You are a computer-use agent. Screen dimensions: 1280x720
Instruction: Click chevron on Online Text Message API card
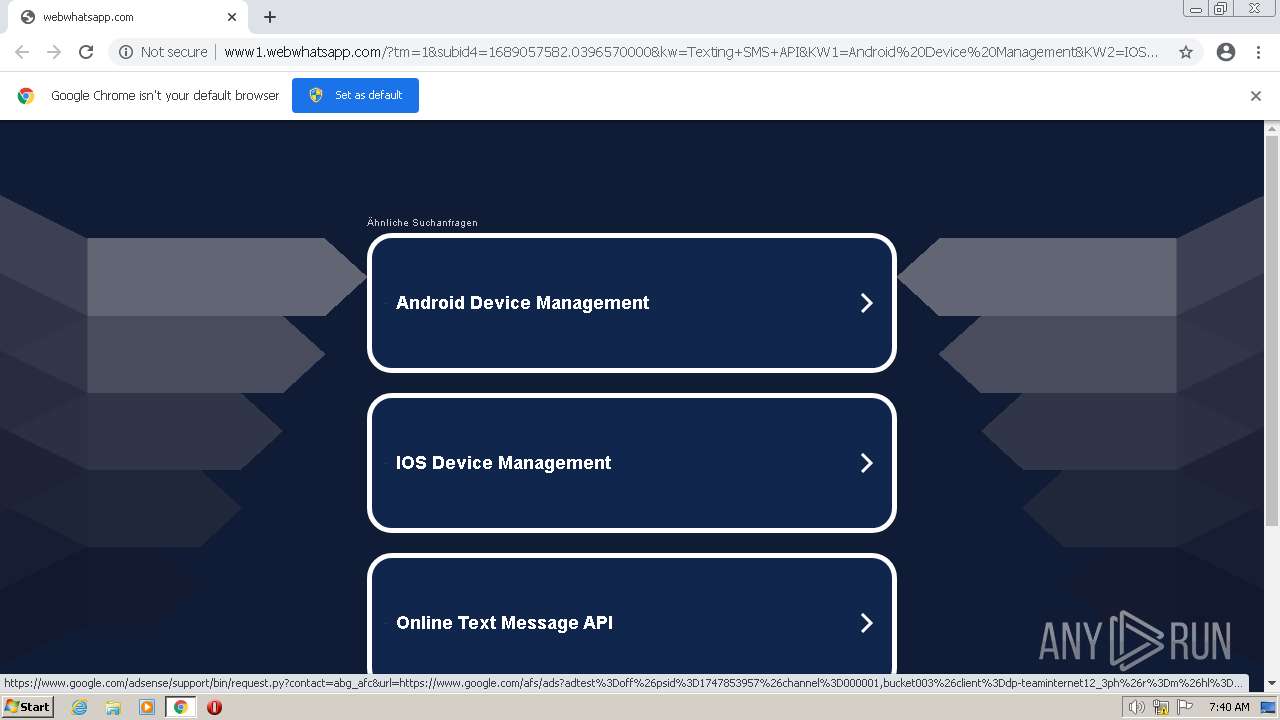coord(867,623)
